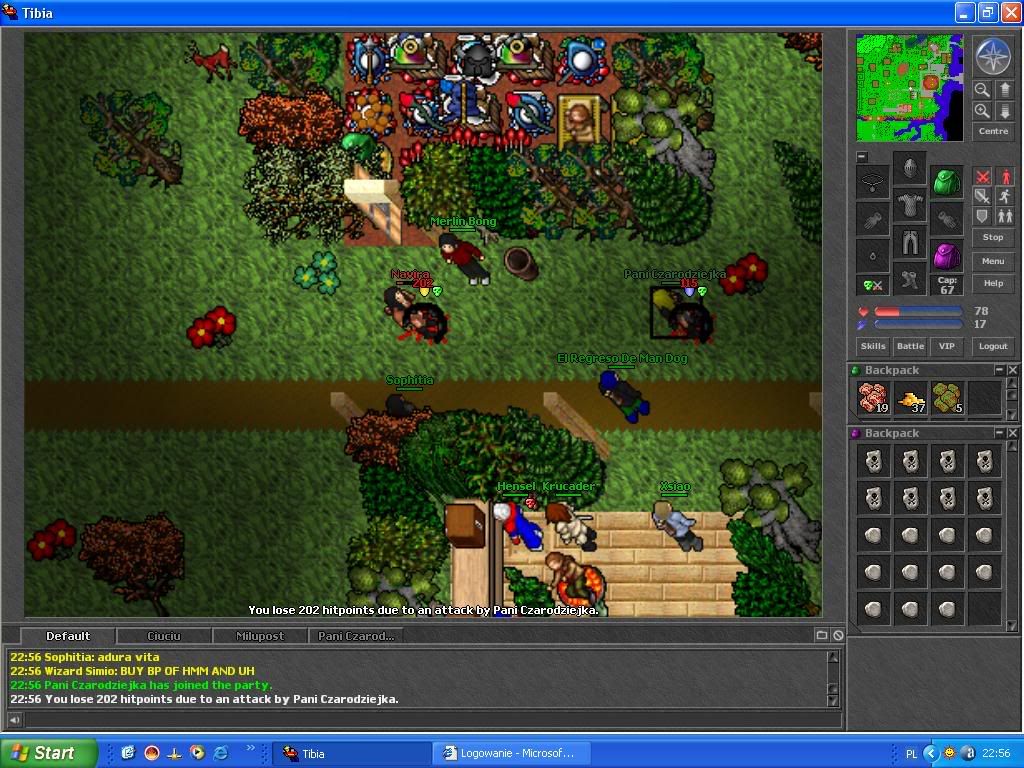Image resolution: width=1024 pixels, height=768 pixels.
Task: Switch to Logowanie - Microsoft taskbar window
Action: [x=511, y=754]
